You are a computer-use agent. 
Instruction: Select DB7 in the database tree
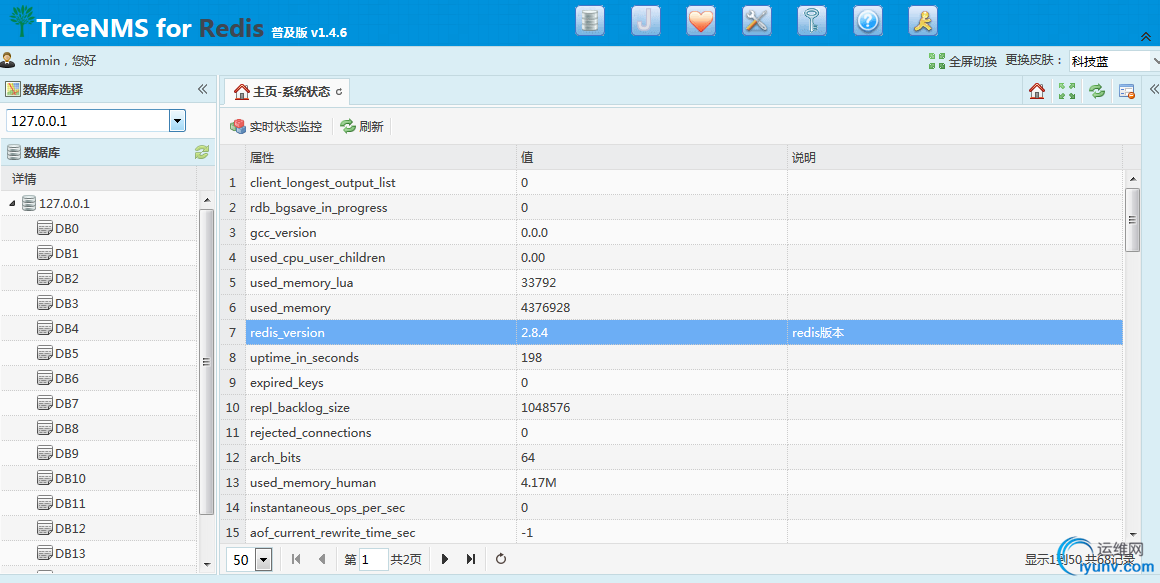[x=67, y=404]
